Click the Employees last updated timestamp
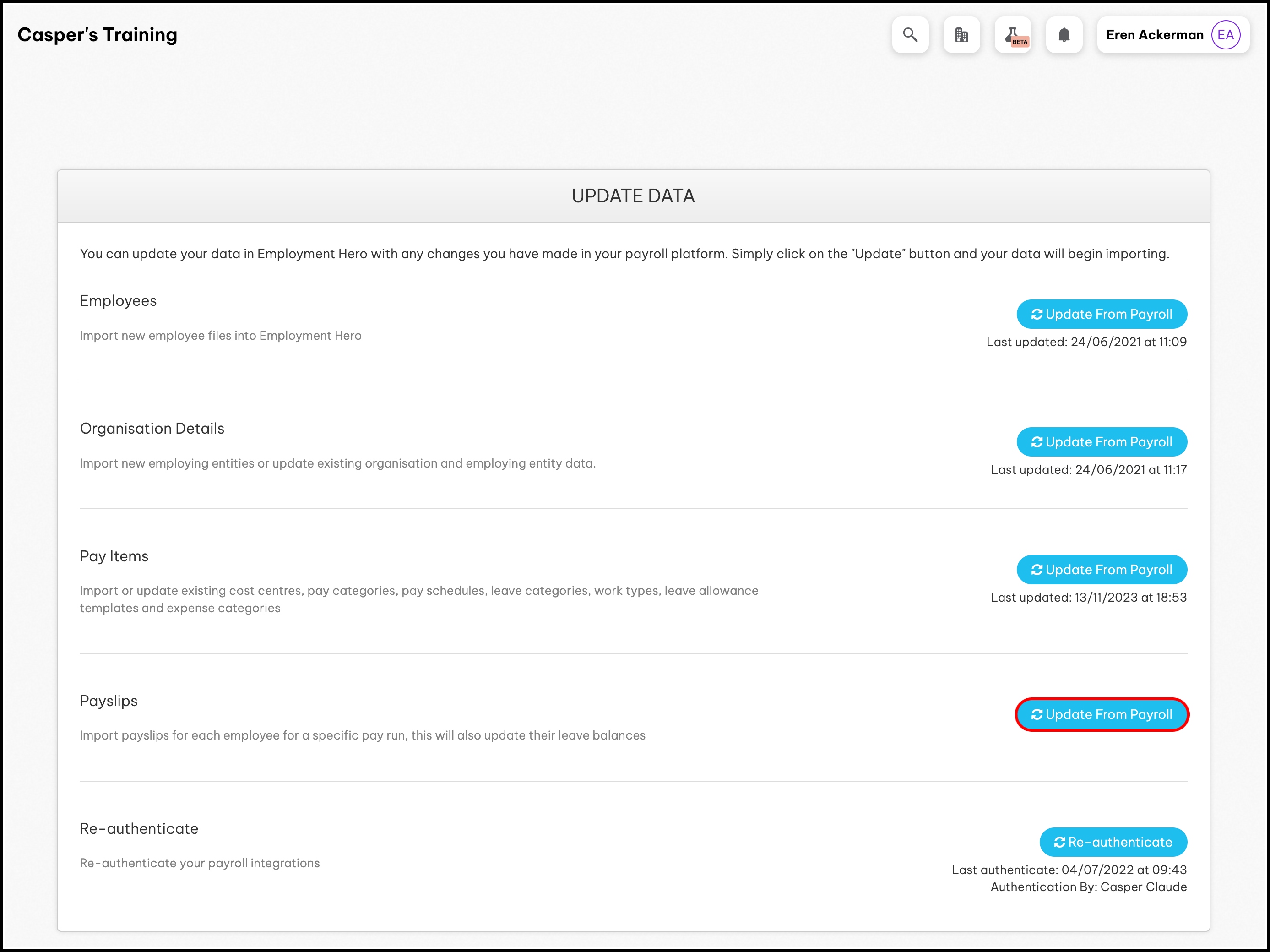Image resolution: width=1270 pixels, height=952 pixels. pos(1085,342)
